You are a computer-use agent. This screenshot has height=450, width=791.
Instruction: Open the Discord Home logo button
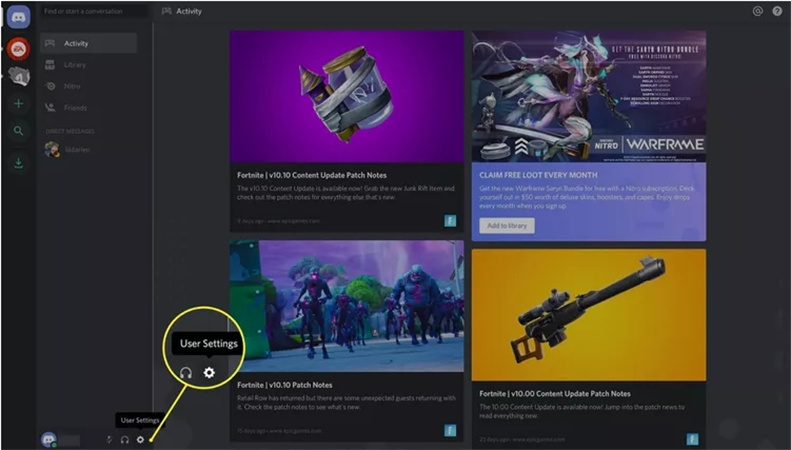(19, 17)
